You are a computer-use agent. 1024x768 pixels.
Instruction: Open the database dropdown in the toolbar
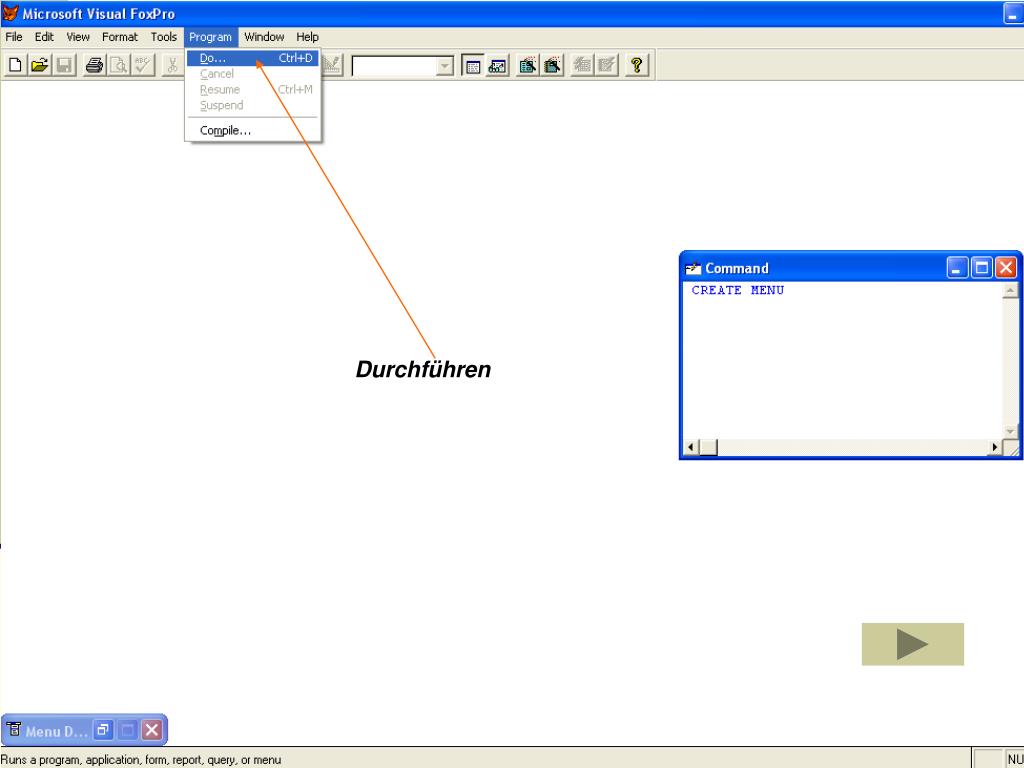coord(444,65)
